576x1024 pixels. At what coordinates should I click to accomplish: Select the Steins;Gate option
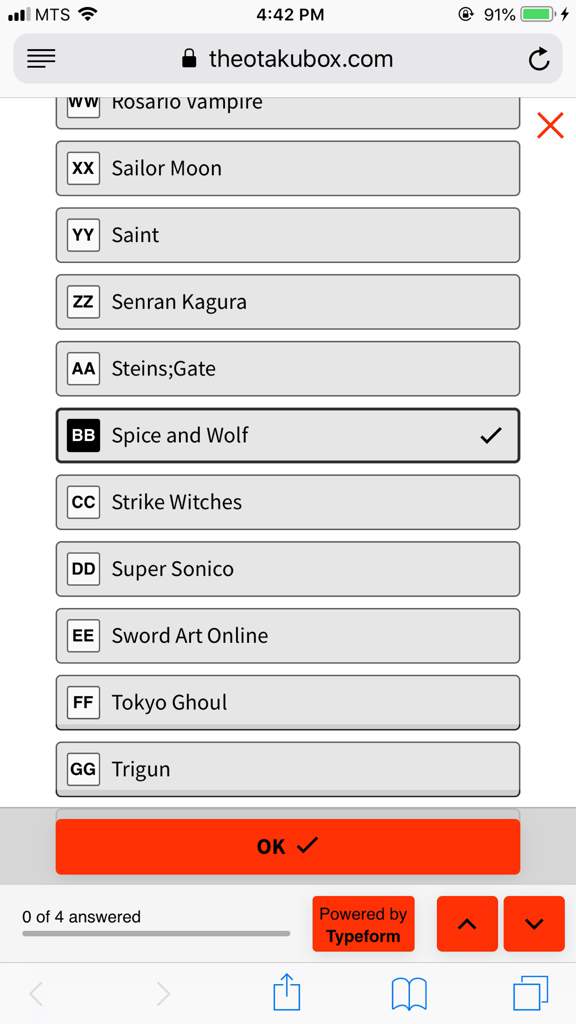[x=288, y=369]
